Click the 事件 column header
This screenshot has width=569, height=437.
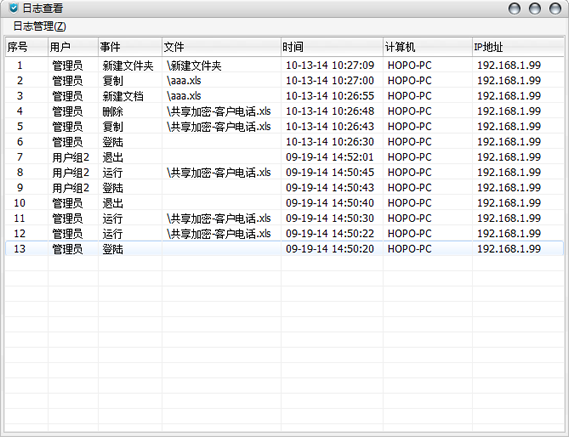pyautogui.click(x=130, y=47)
